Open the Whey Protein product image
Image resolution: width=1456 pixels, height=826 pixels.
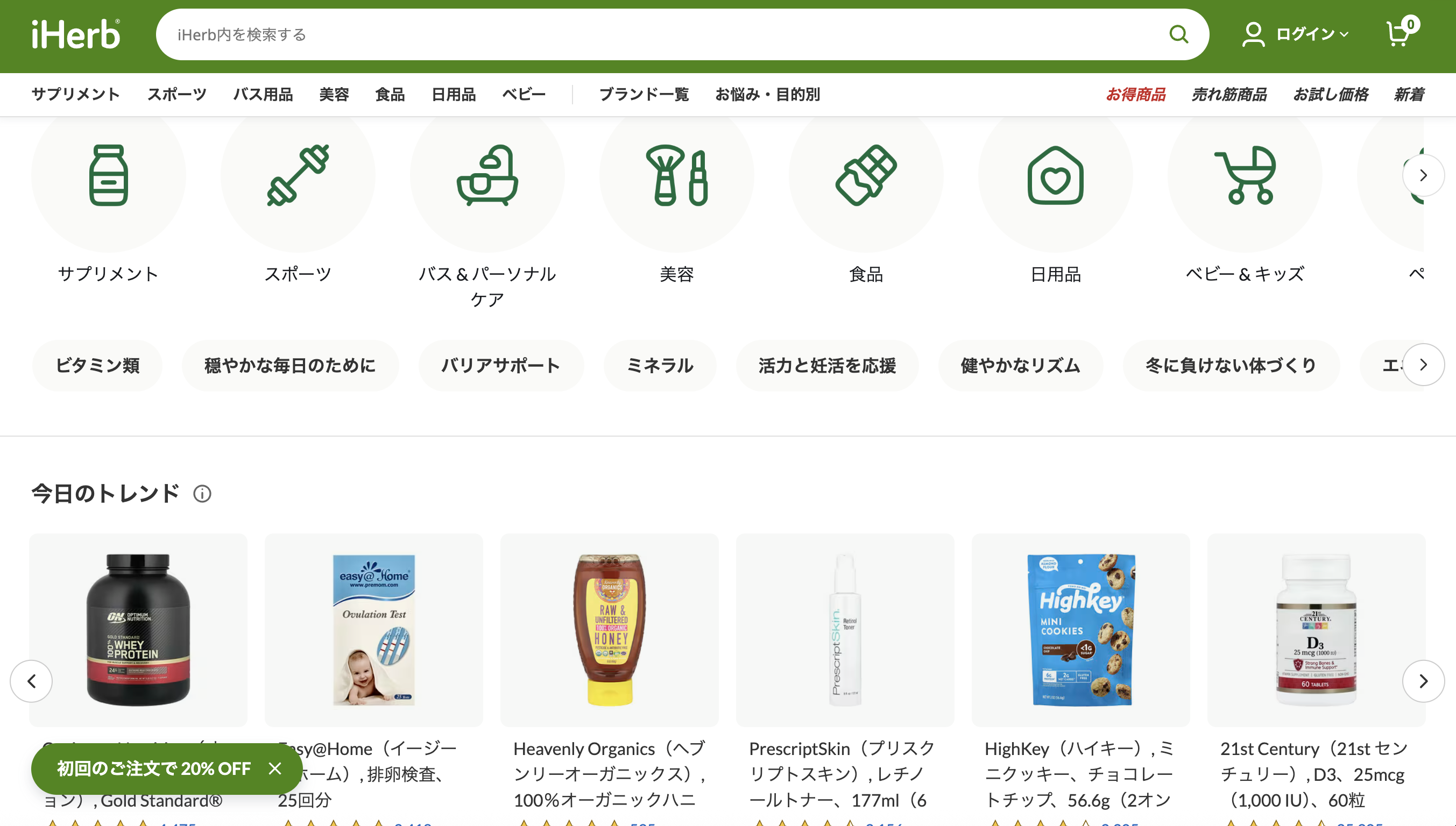point(138,630)
